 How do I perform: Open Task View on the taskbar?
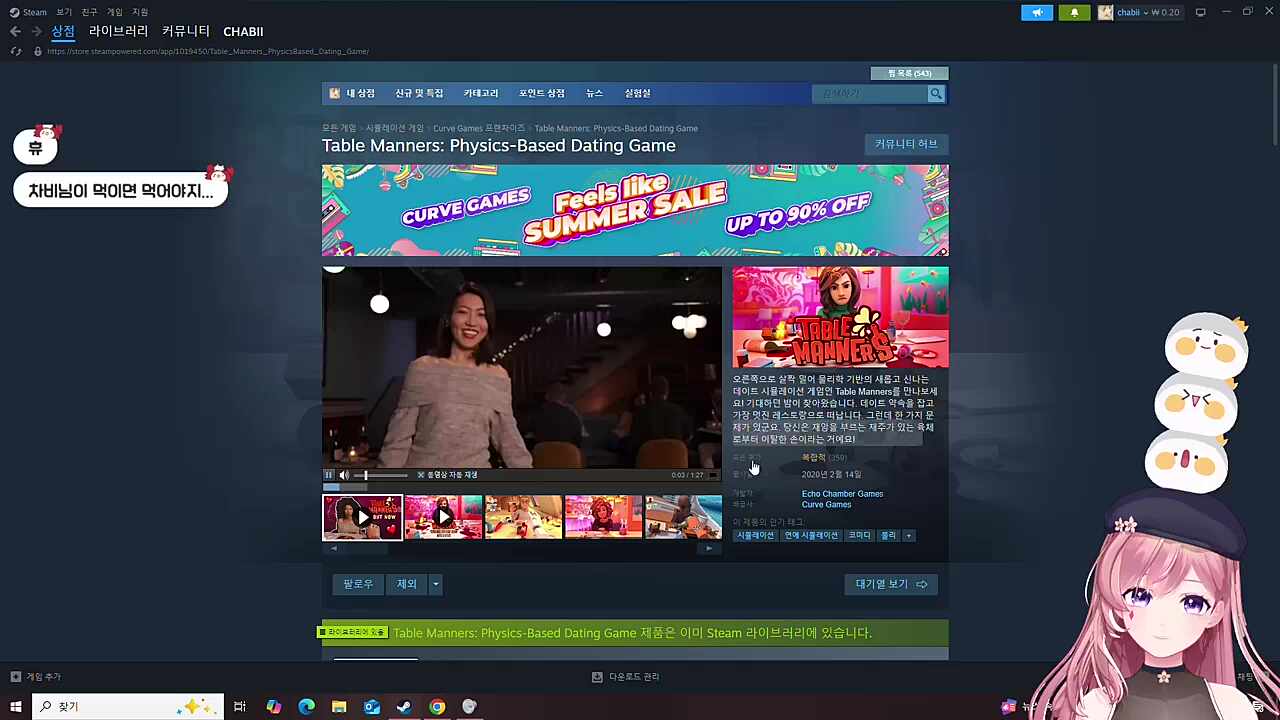[240, 707]
